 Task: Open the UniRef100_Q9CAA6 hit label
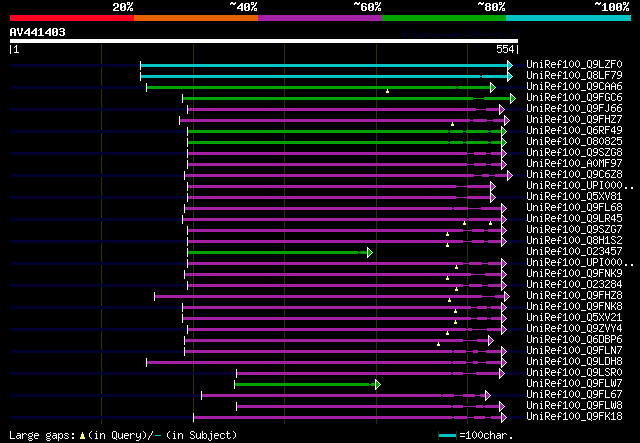pyautogui.click(x=574, y=87)
